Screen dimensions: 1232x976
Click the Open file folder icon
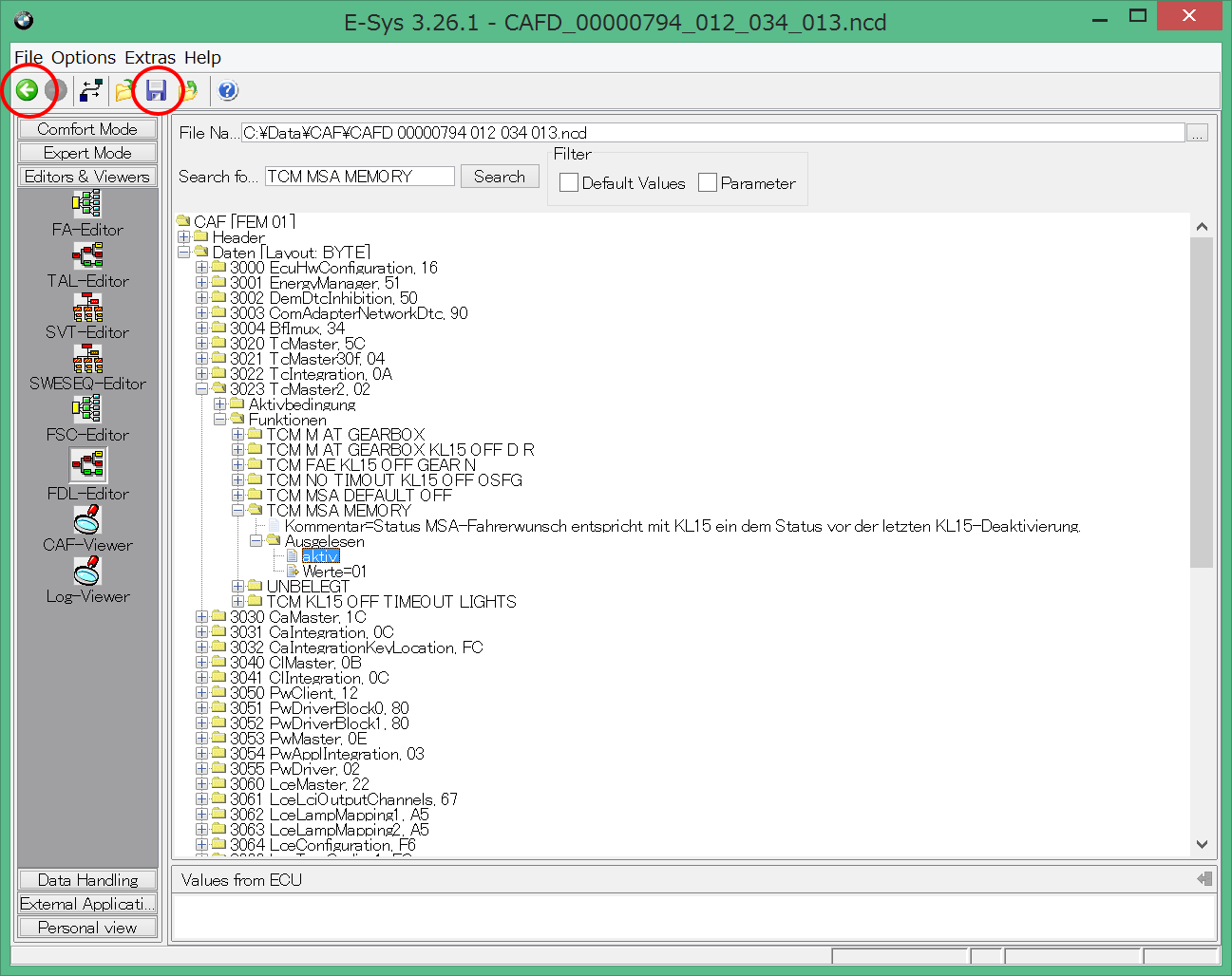[x=124, y=90]
